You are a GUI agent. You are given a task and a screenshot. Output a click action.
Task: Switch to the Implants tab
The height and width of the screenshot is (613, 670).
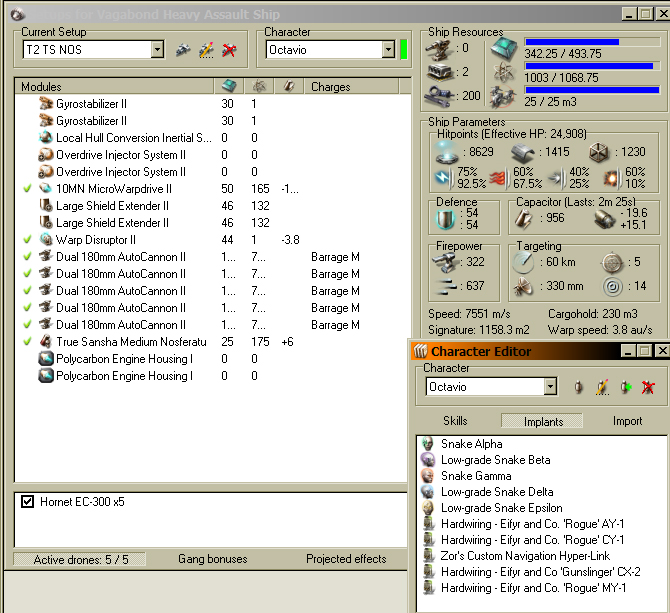pyautogui.click(x=543, y=421)
